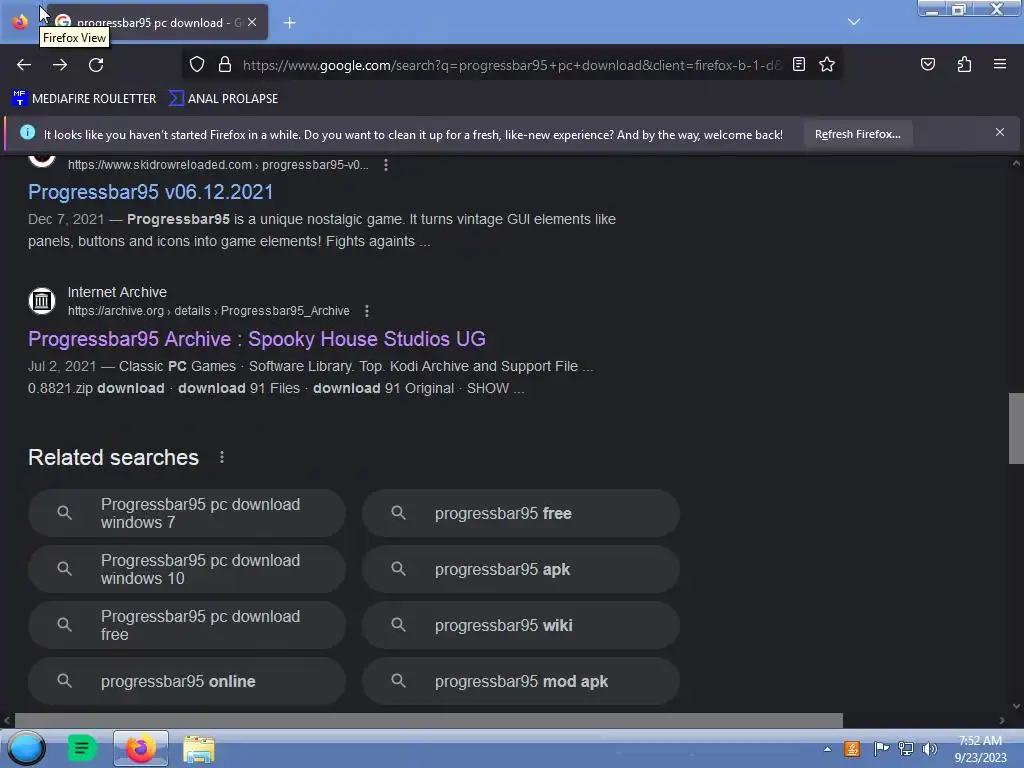Viewport: 1024px width, 768px height.
Task: Dismiss the Firefox notification bar
Action: [x=999, y=133]
